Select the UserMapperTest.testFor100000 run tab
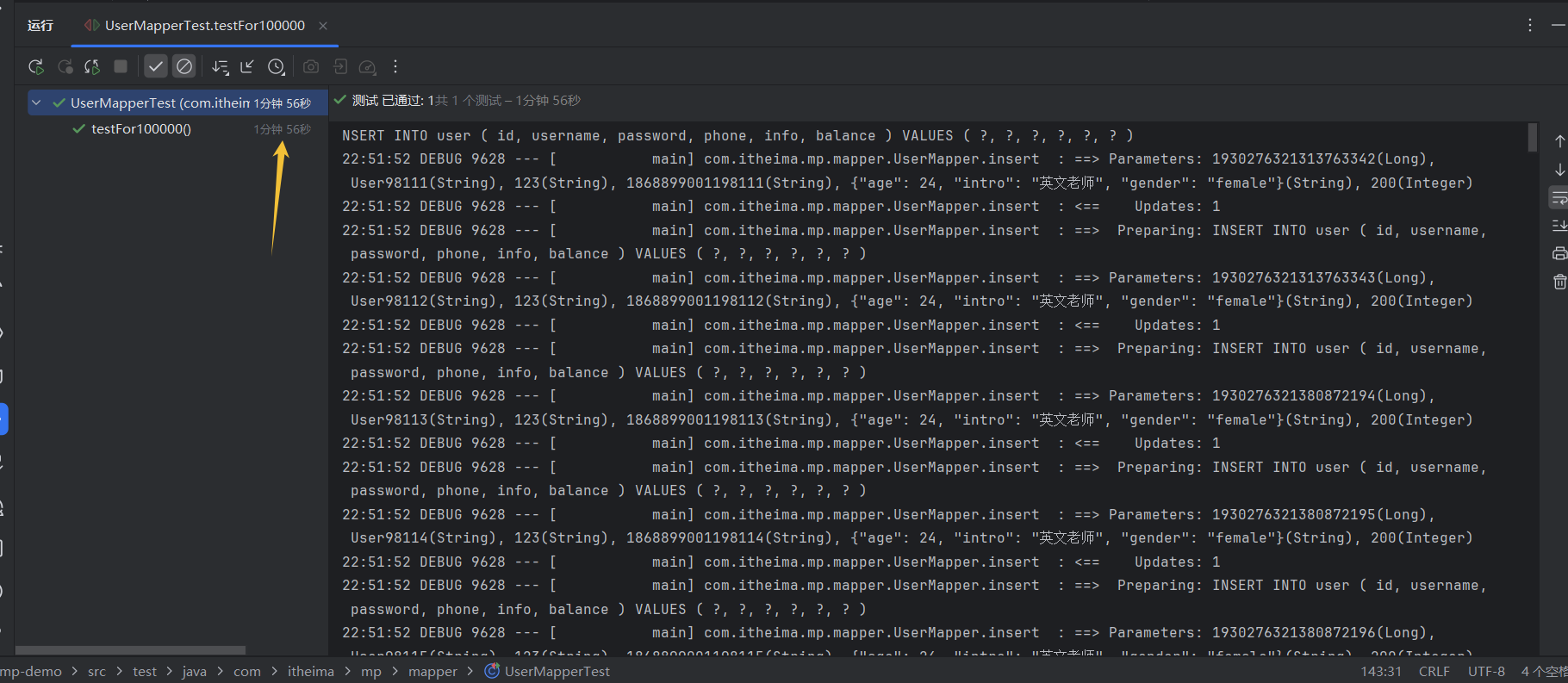 coord(204,26)
